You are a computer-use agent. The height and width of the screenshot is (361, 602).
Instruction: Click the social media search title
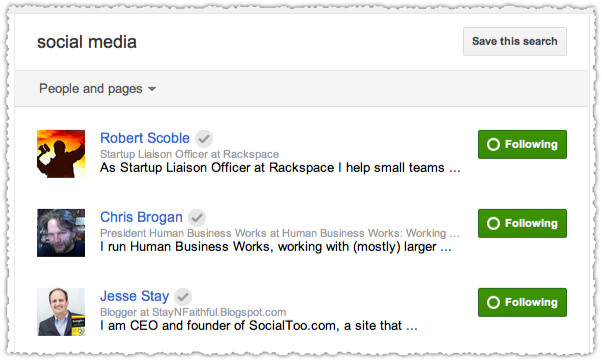pos(87,42)
